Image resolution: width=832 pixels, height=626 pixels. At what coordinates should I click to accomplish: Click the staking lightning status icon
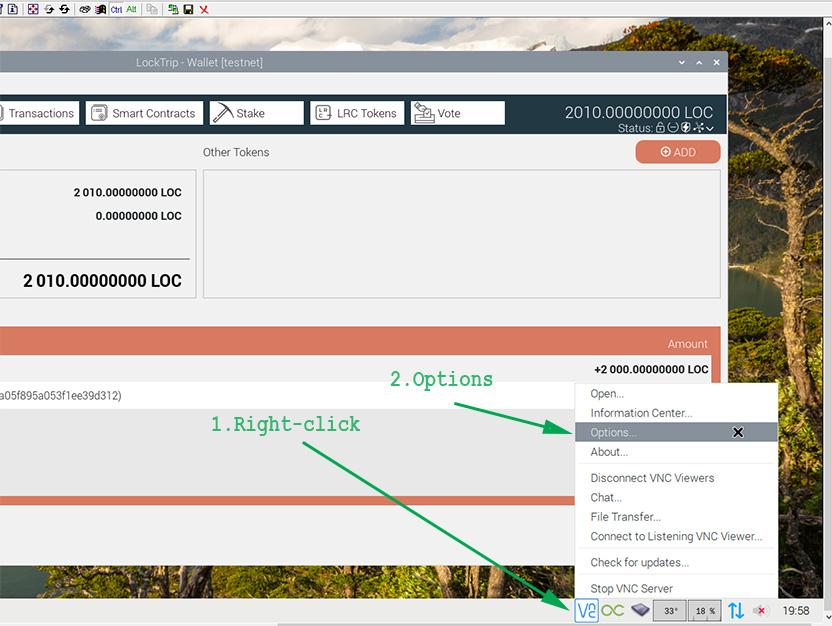coord(686,128)
